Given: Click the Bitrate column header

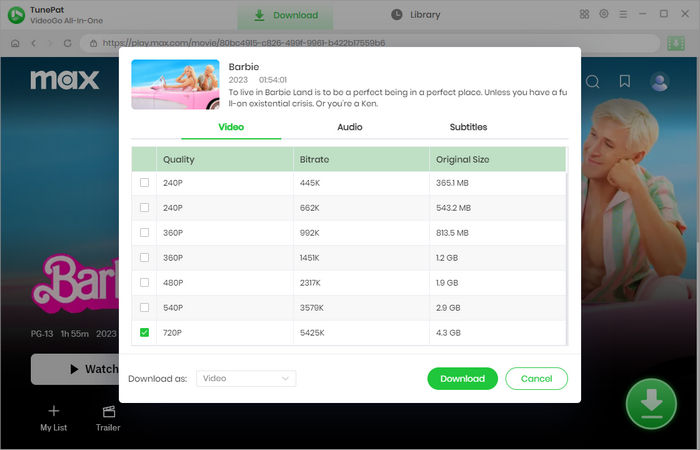Looking at the screenshot, I should click(x=361, y=159).
